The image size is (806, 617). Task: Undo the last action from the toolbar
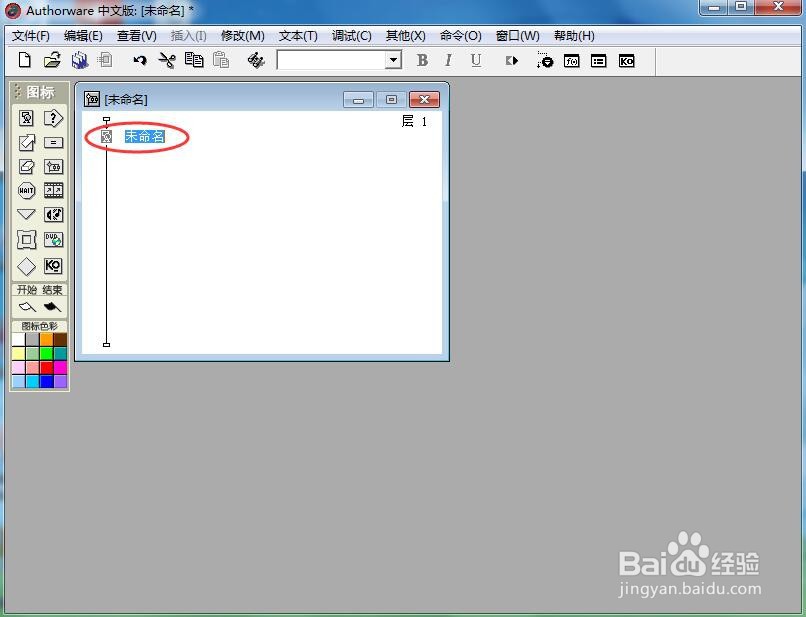[139, 60]
